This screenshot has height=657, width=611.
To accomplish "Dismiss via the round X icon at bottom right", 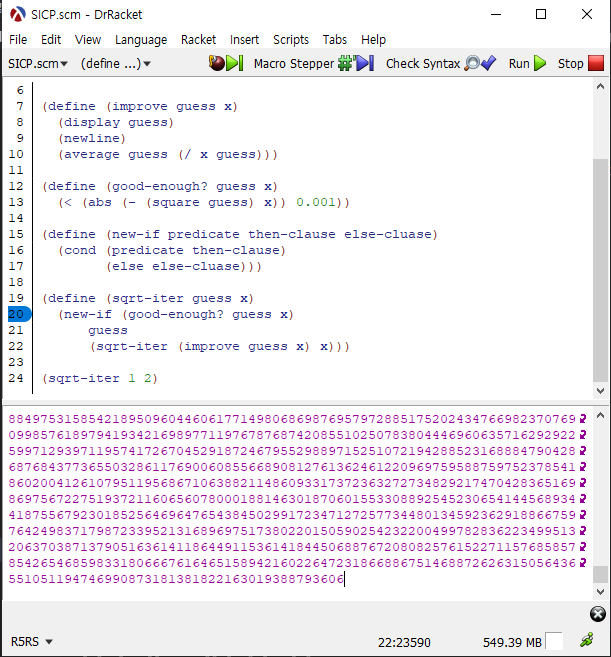I will tap(597, 614).
